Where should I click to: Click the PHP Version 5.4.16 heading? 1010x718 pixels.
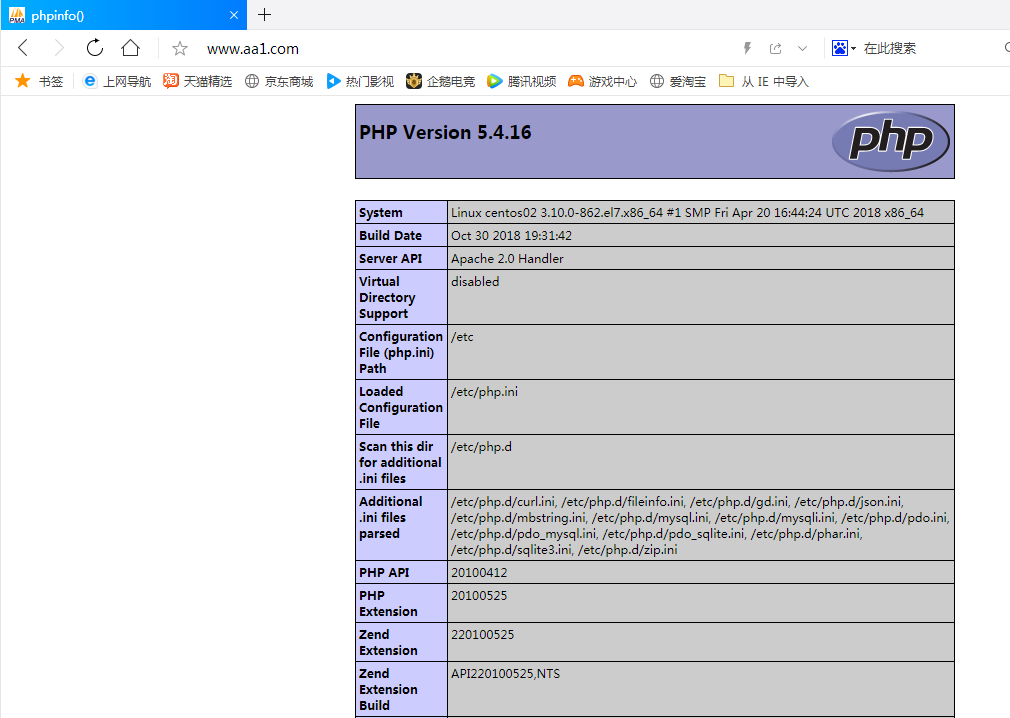coord(445,133)
